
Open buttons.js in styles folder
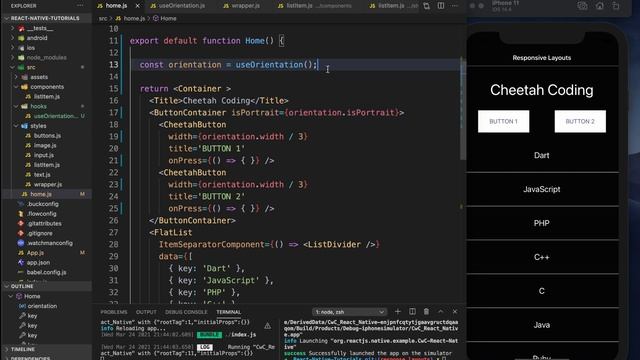click(46, 136)
